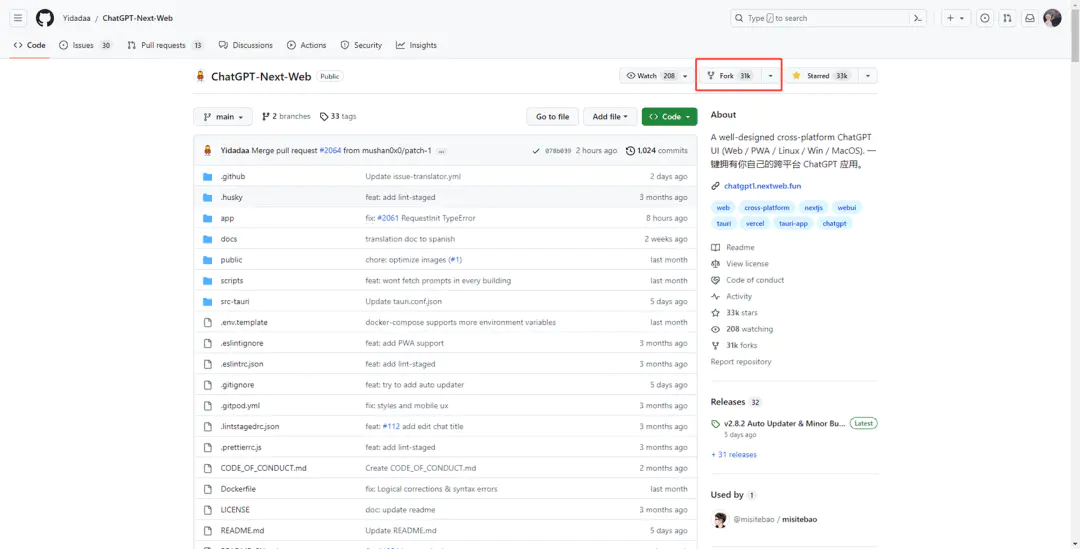Click the GitHub logo icon
The image size is (1080, 549).
coord(45,18)
